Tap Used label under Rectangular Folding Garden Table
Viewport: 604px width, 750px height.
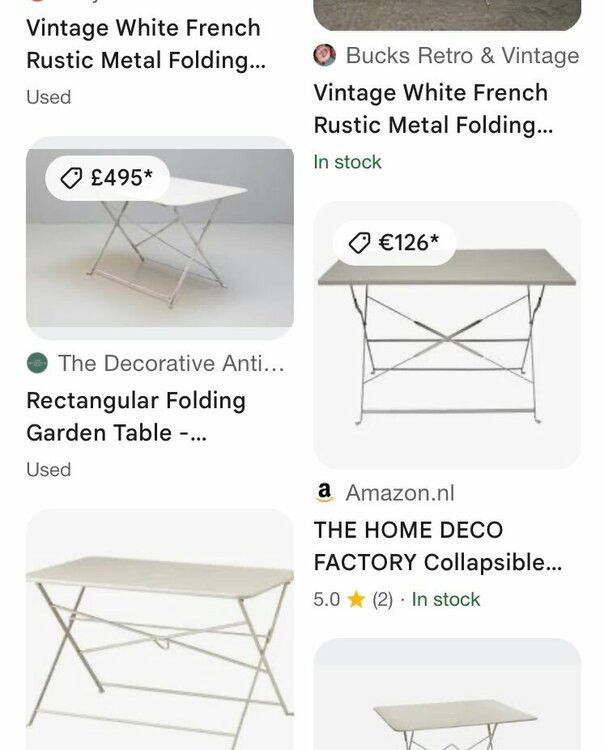[x=49, y=469]
